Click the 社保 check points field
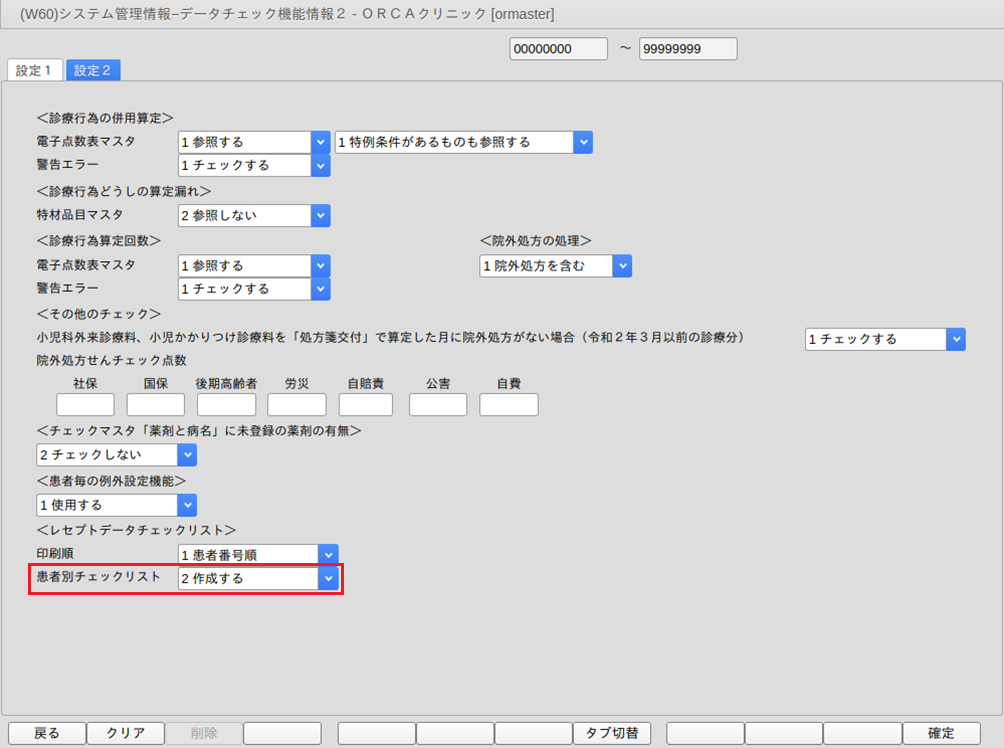1004x748 pixels. point(85,404)
